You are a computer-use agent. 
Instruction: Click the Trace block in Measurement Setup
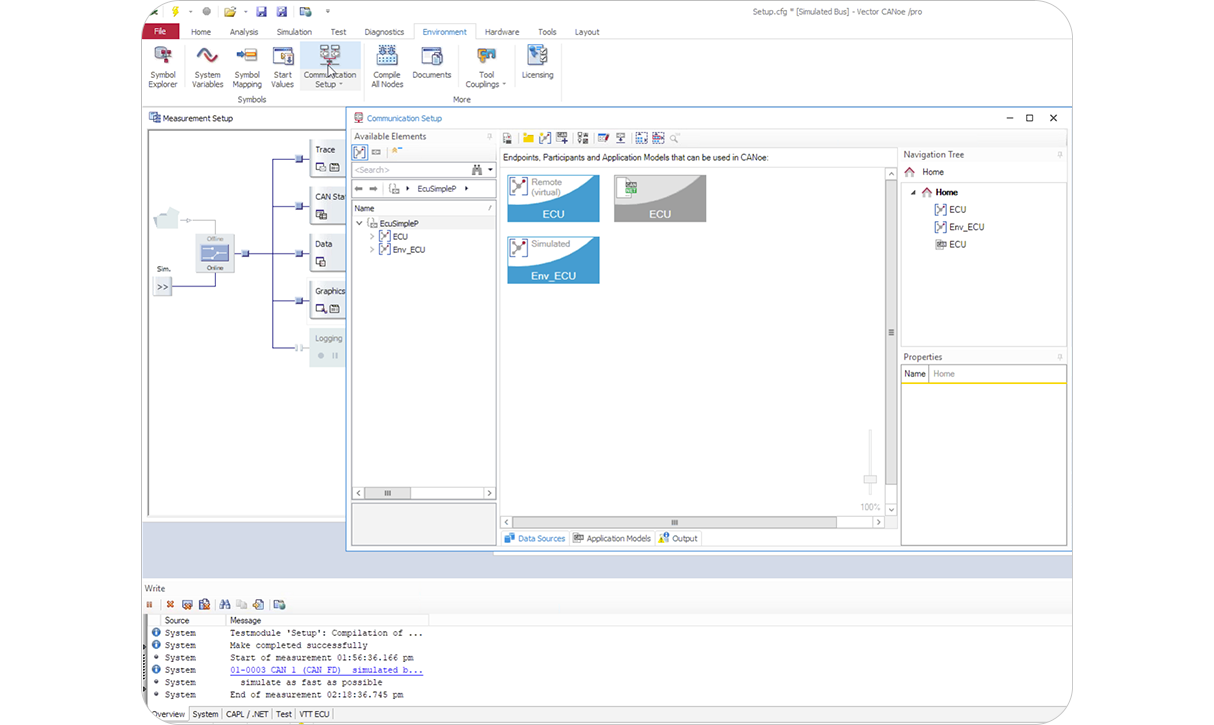pyautogui.click(x=327, y=158)
